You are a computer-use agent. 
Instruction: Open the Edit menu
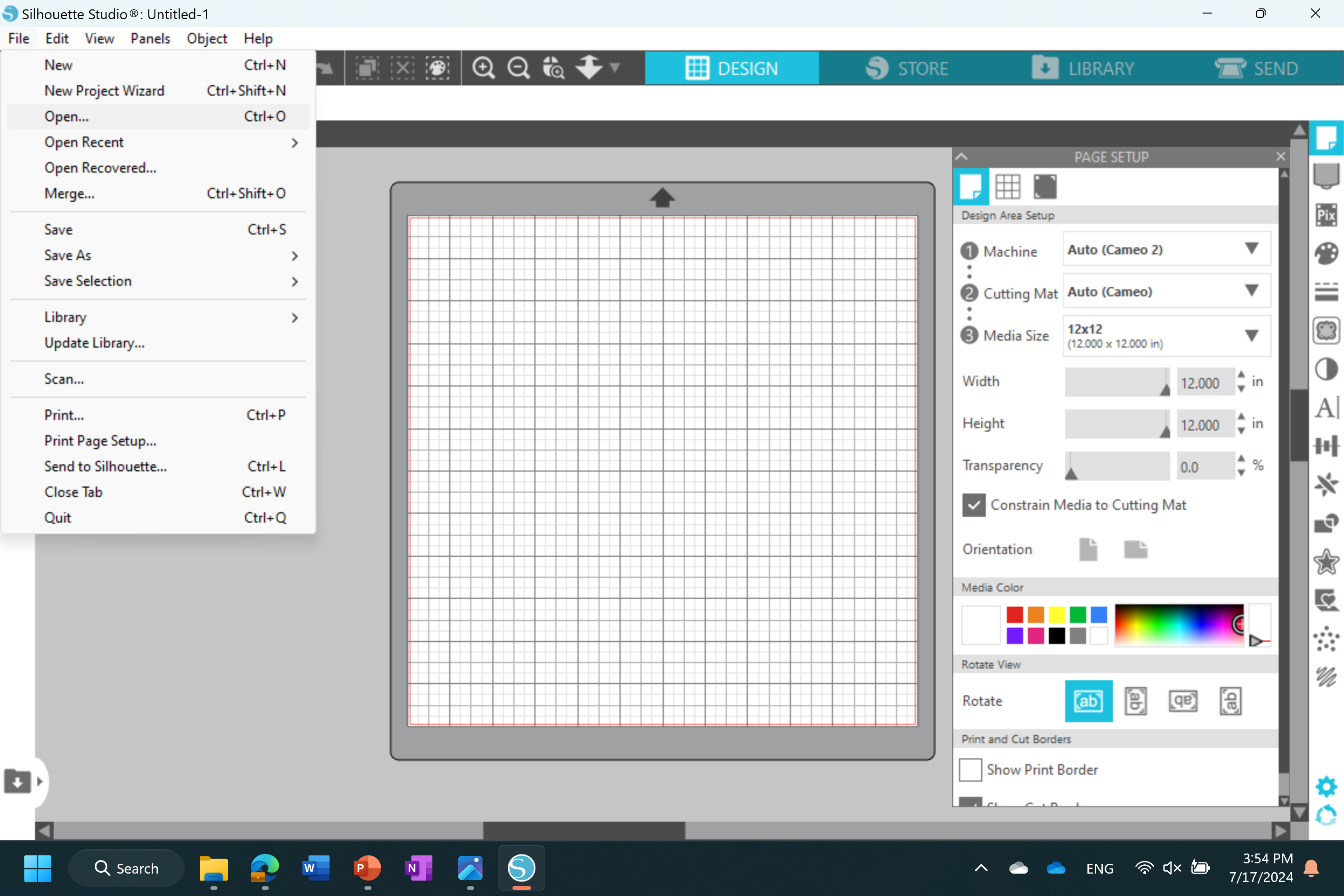point(56,38)
